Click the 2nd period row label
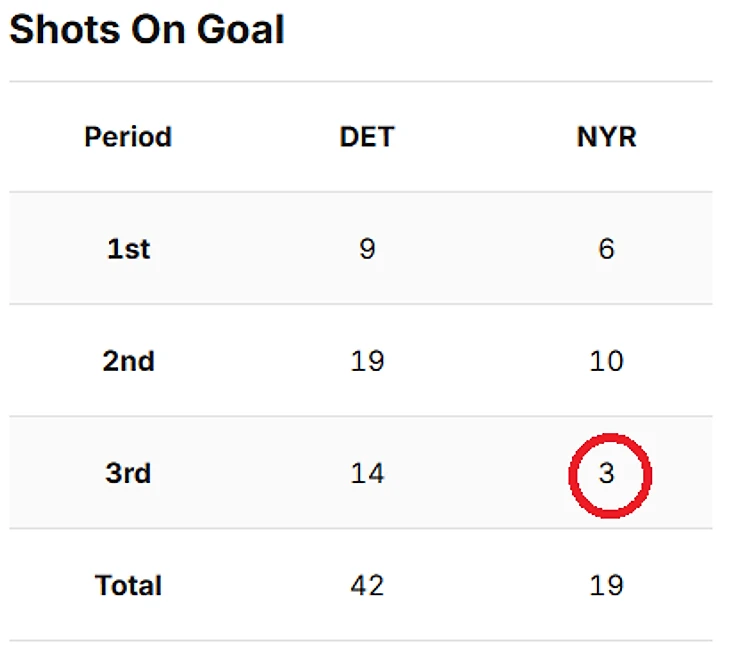The width and height of the screenshot is (730, 669). (128, 361)
